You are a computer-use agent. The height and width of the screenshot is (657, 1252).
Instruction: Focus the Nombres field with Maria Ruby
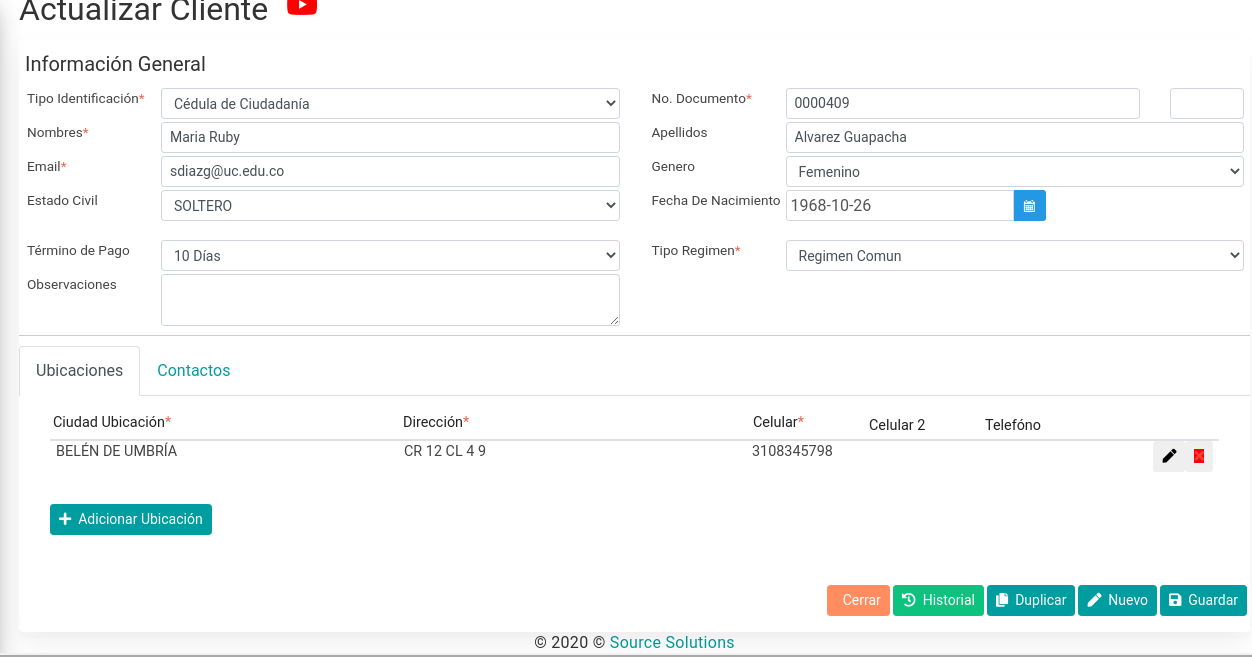(390, 137)
